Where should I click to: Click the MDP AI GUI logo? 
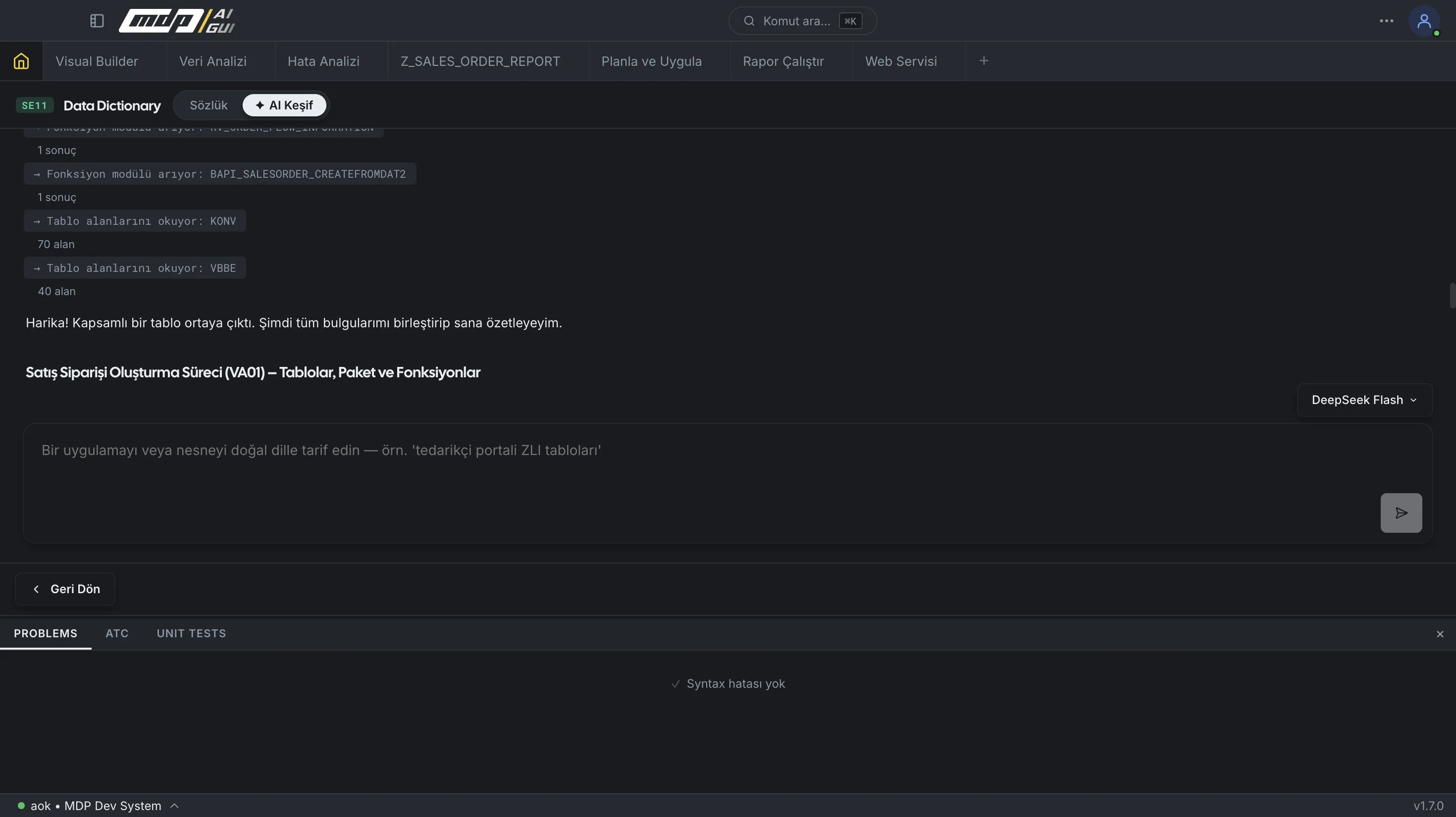click(x=177, y=21)
